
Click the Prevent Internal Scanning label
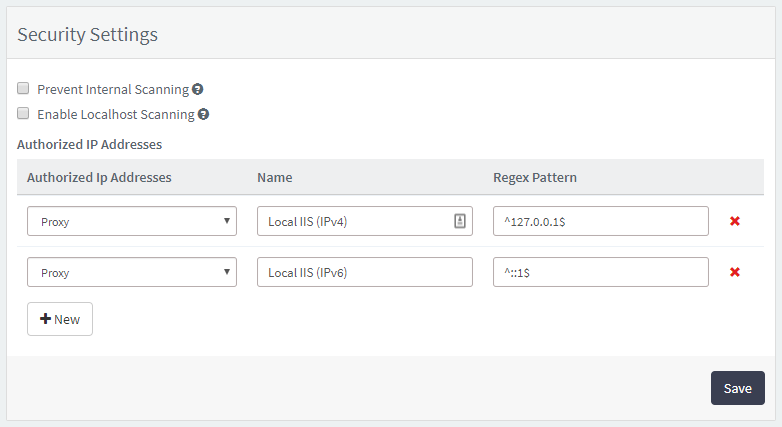(113, 89)
